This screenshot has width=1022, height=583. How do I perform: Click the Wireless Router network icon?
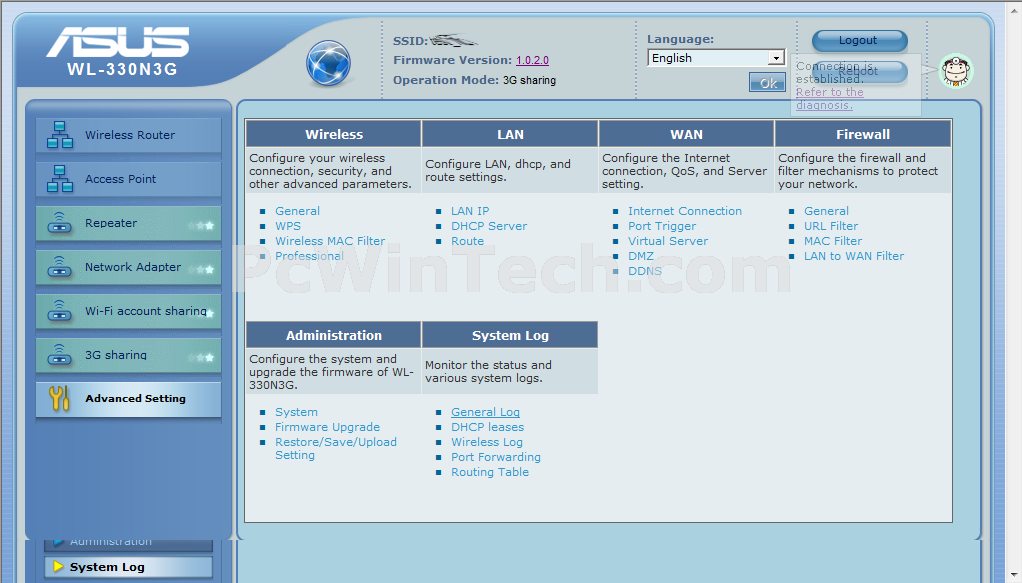tap(60, 135)
